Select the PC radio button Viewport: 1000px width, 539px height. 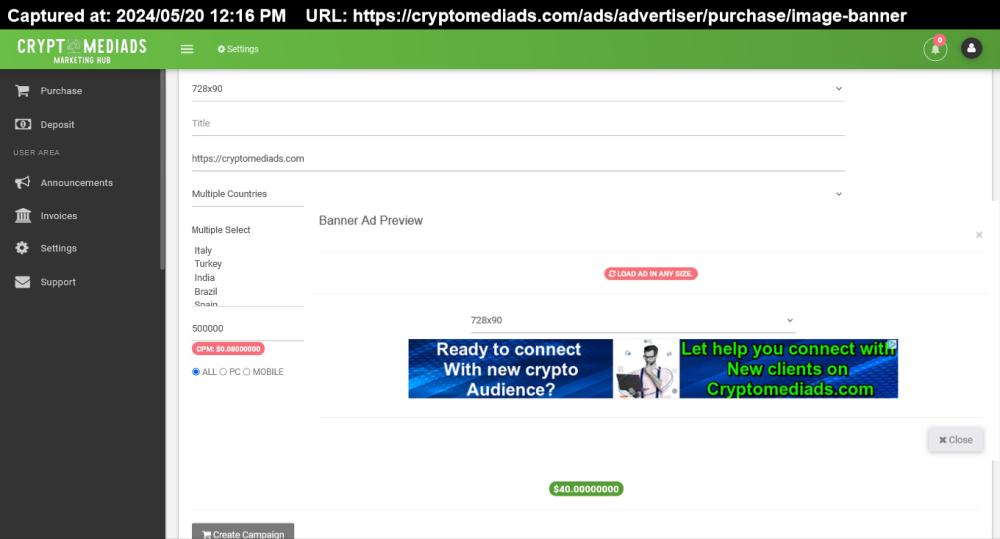(223, 372)
